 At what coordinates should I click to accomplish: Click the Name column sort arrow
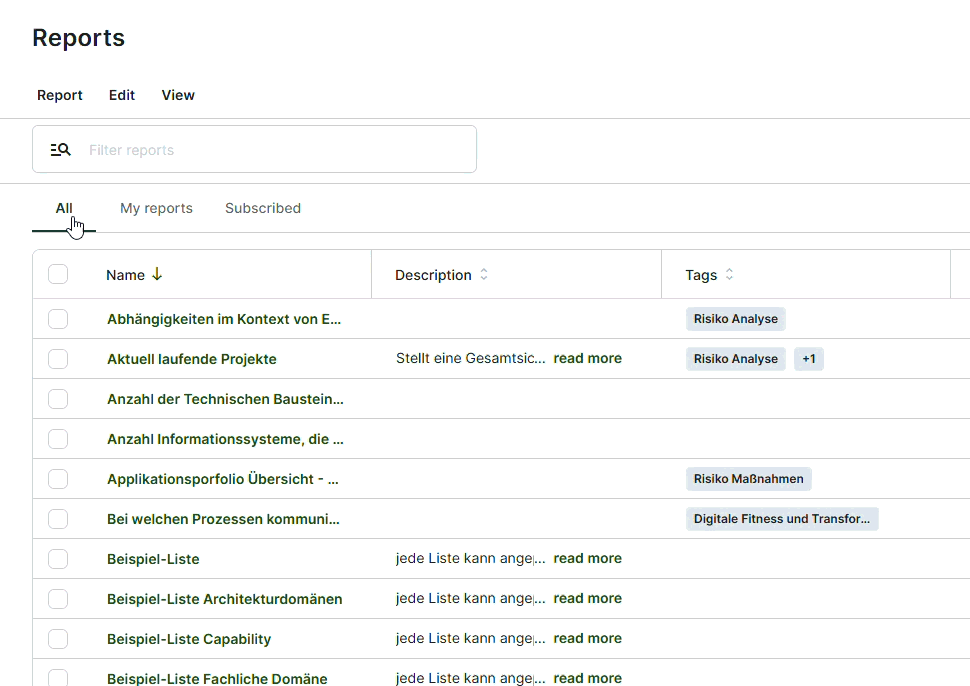pyautogui.click(x=157, y=275)
